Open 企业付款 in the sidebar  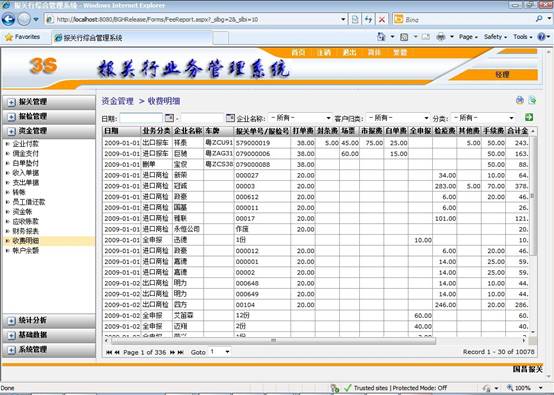(25, 144)
